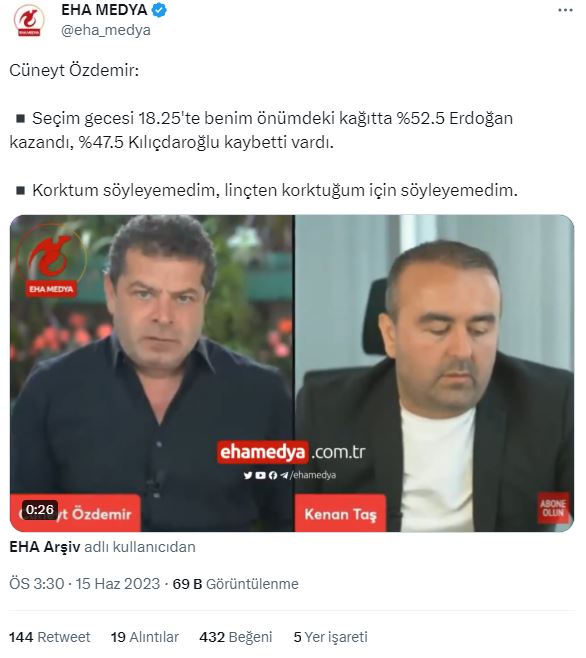Click the 0:26 video duration badge

pyautogui.click(x=40, y=509)
